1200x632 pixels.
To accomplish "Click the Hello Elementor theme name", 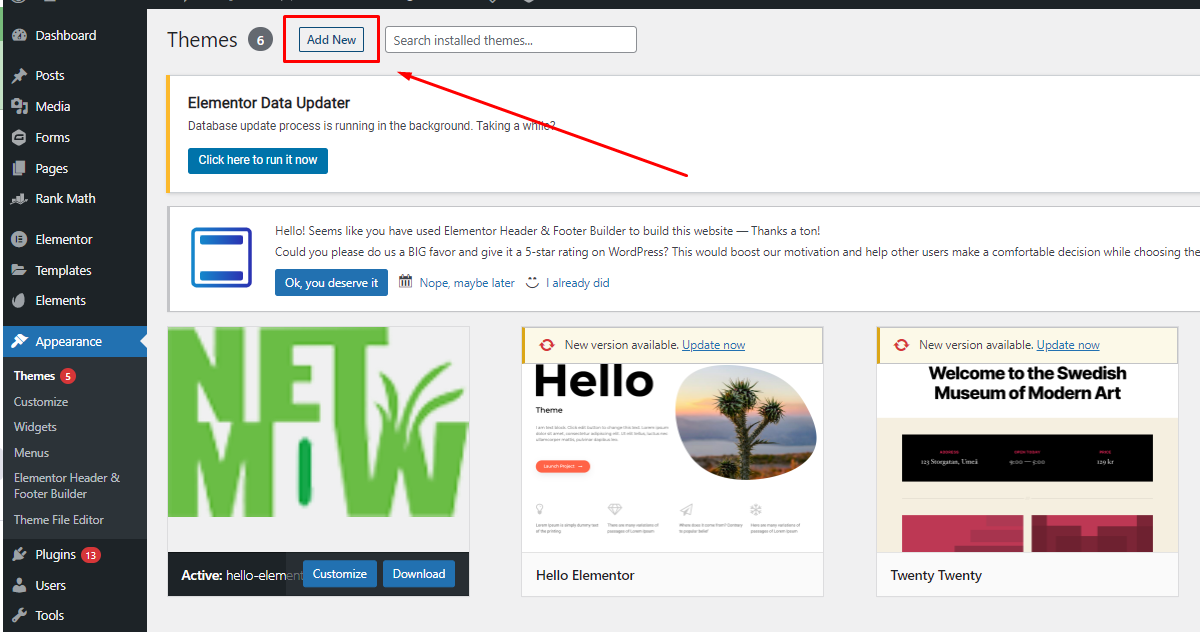I will [585, 575].
